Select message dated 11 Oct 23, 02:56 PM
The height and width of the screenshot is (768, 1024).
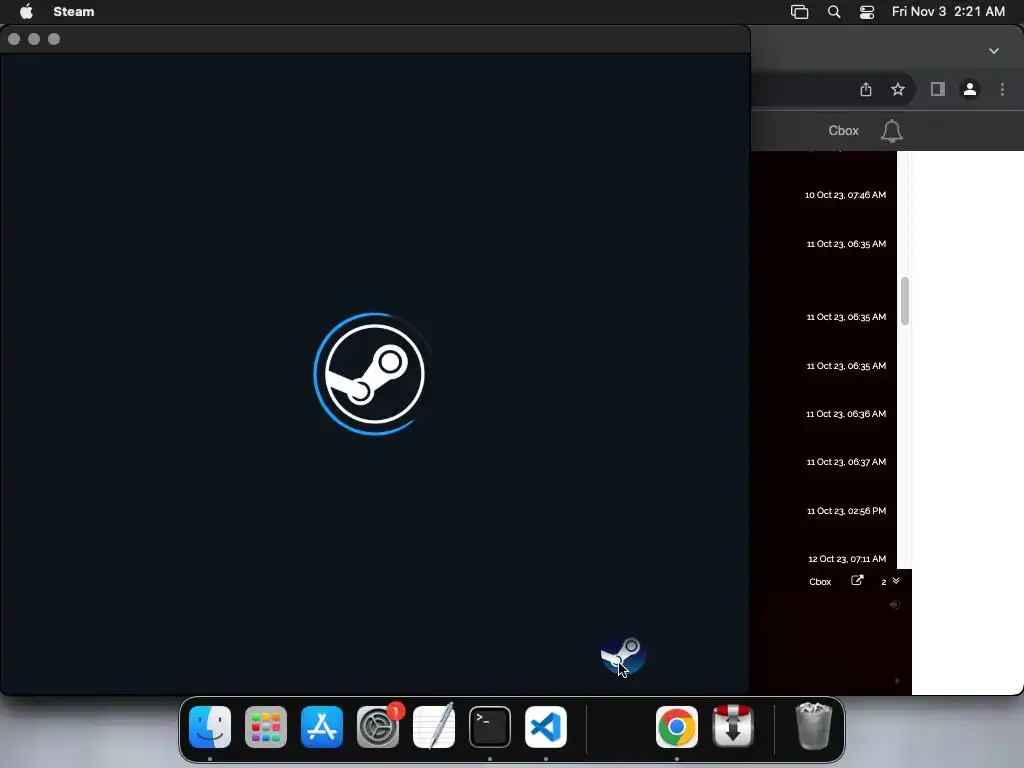(x=846, y=511)
